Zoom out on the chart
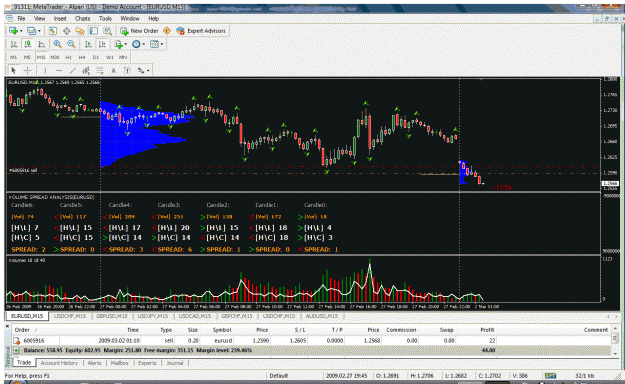The image size is (625, 384). [71, 44]
